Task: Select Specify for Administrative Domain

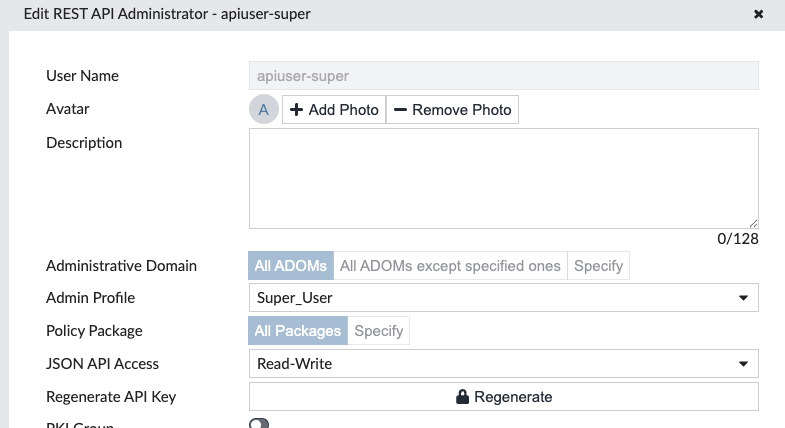Action: [x=598, y=266]
